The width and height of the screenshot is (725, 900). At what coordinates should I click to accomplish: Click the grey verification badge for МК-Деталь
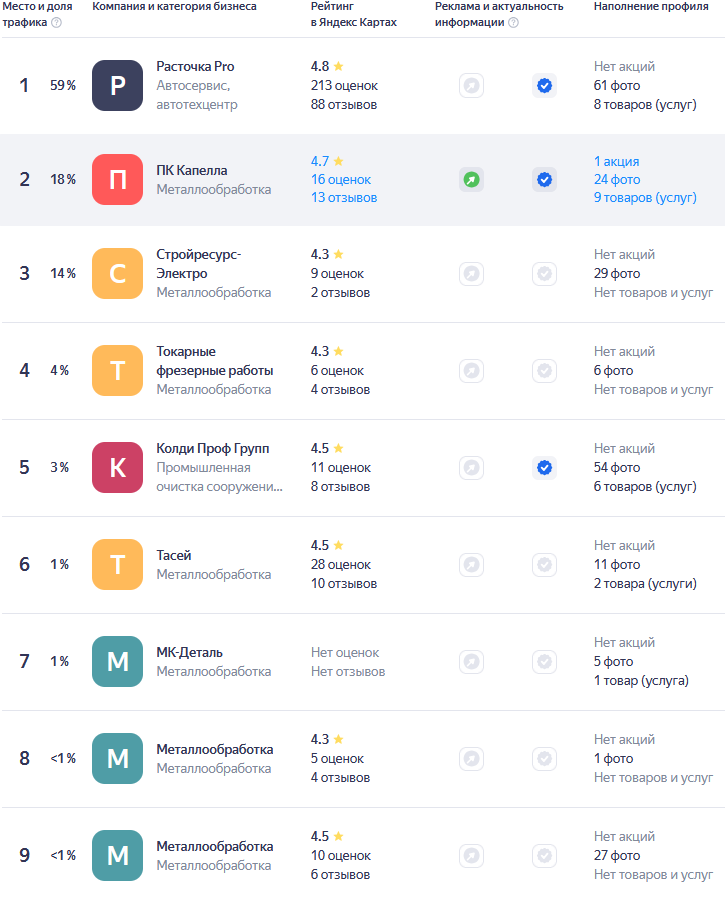click(544, 661)
